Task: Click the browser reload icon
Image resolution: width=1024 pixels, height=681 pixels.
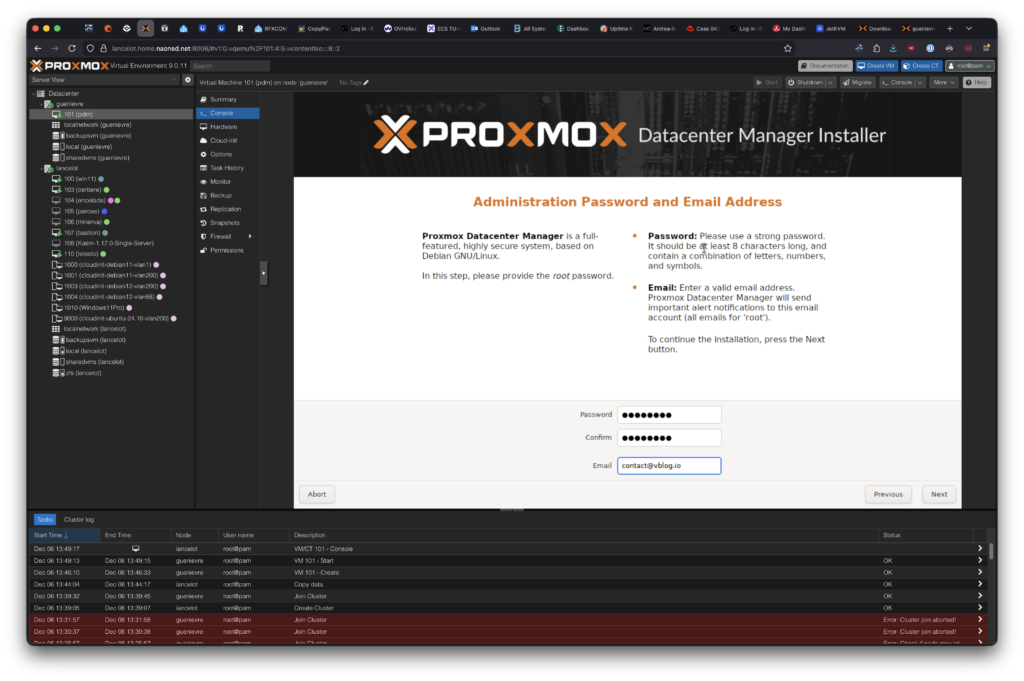Action: tap(73, 48)
